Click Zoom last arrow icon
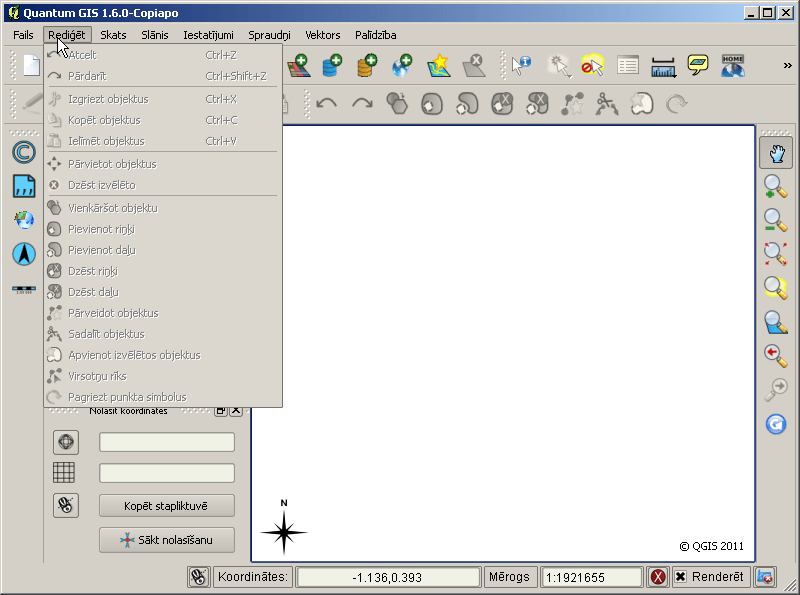The image size is (800, 595). pos(776,356)
